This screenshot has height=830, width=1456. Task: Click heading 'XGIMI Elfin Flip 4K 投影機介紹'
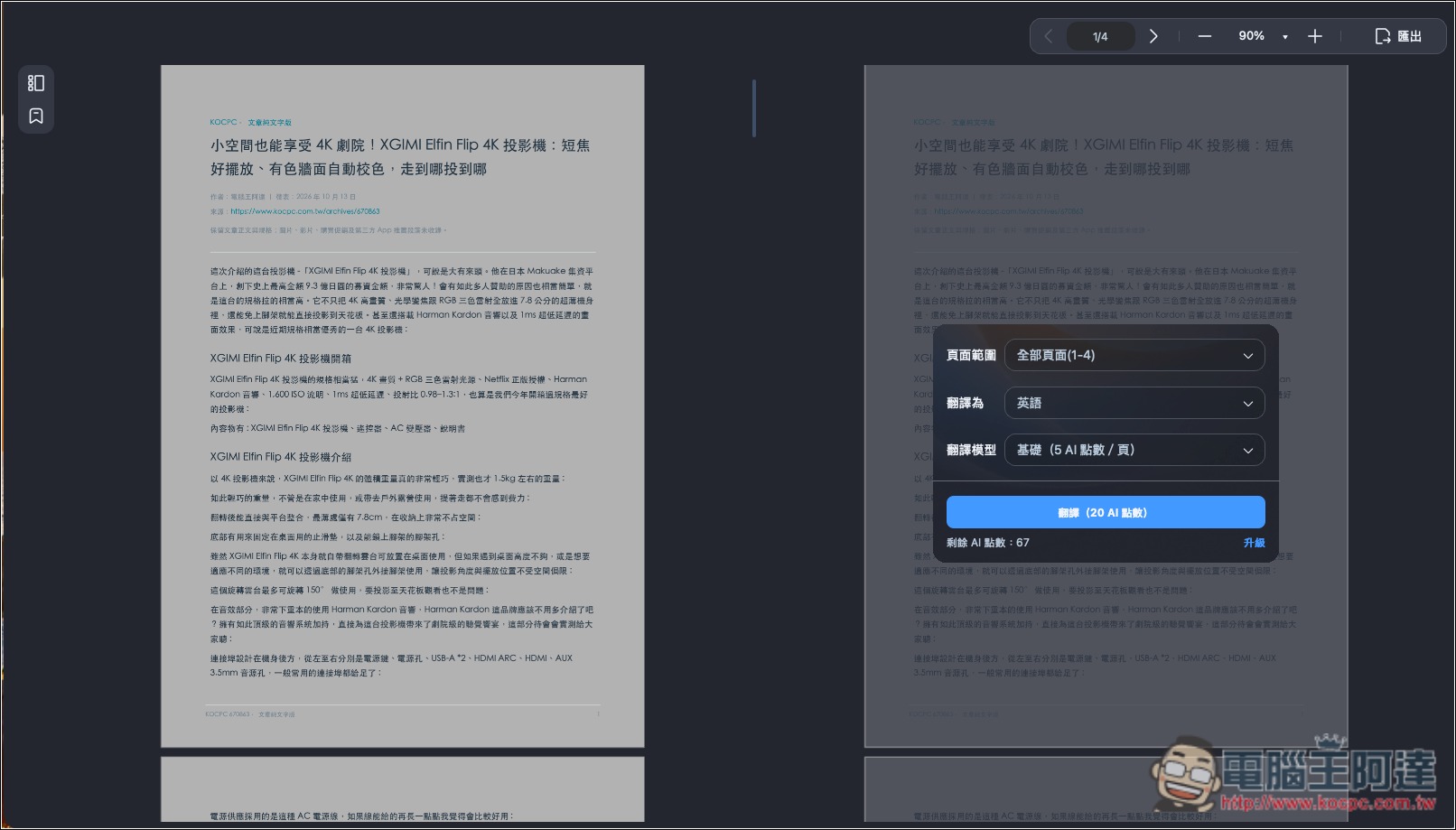[x=281, y=457]
